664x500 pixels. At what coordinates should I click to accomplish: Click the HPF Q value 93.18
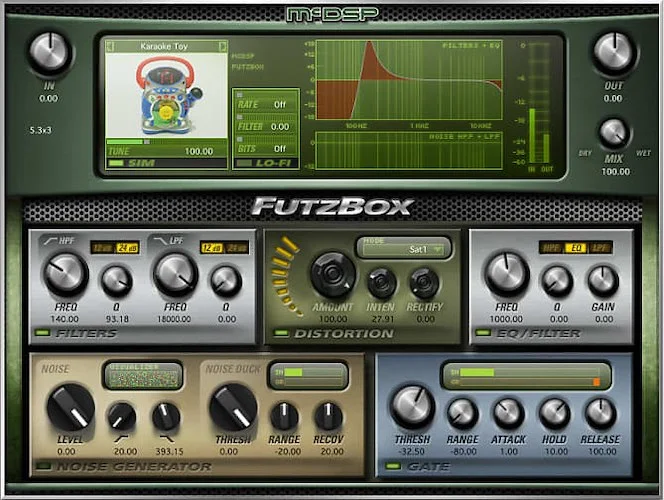[x=117, y=319]
